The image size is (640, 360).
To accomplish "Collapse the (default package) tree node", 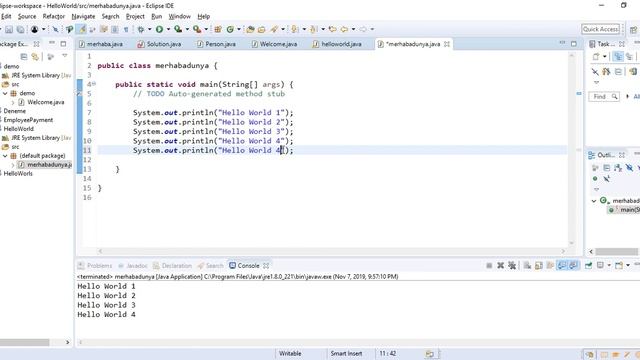I will coord(5,156).
